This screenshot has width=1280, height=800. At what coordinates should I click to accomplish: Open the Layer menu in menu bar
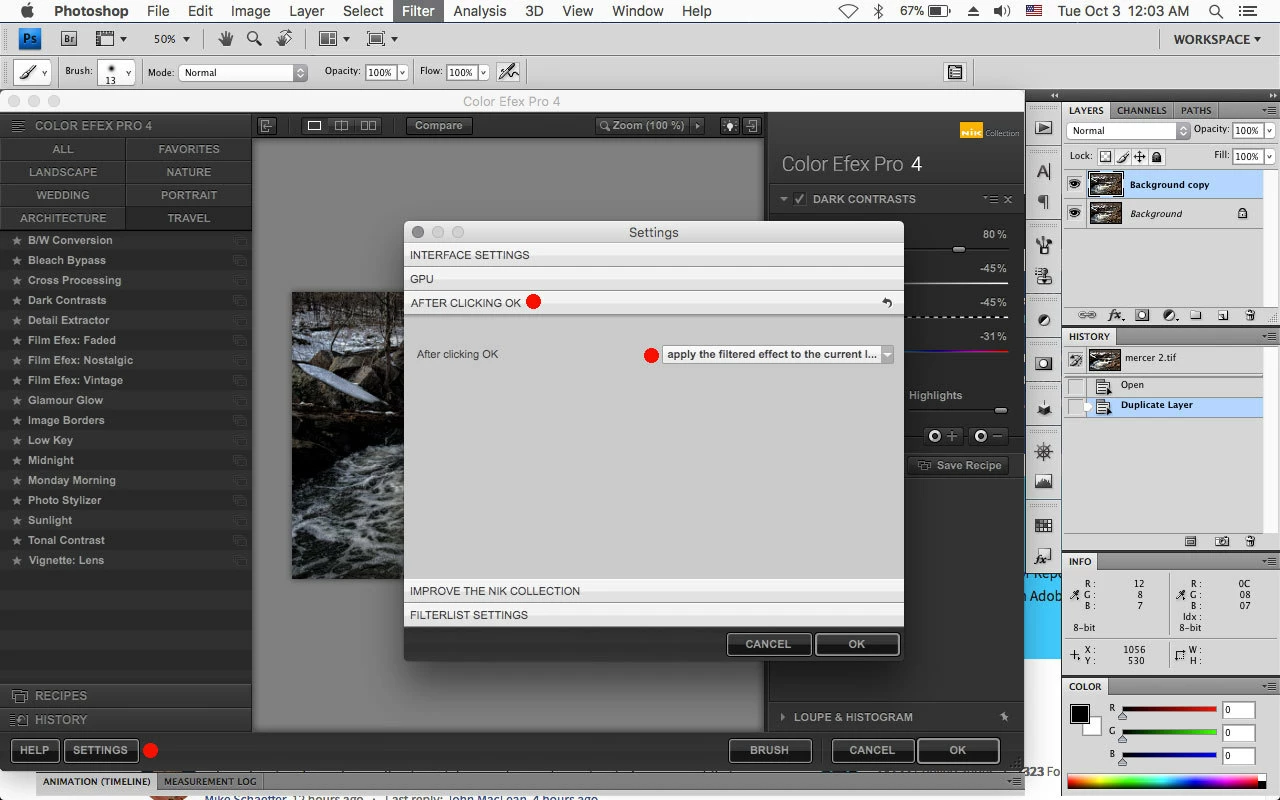(x=306, y=11)
